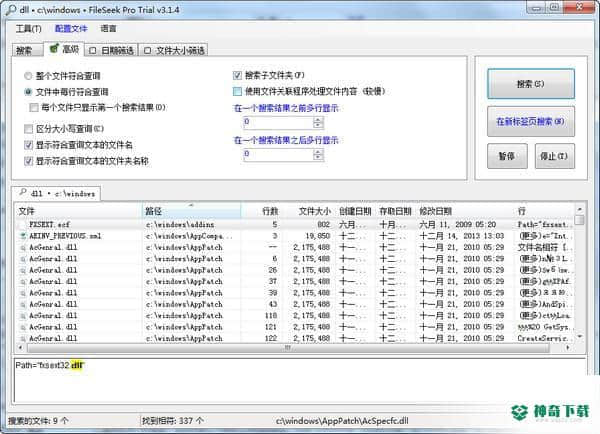This screenshot has height=434, width=600.
Task: Click c:\windows\addins path cell
Action: pyautogui.click(x=180, y=225)
